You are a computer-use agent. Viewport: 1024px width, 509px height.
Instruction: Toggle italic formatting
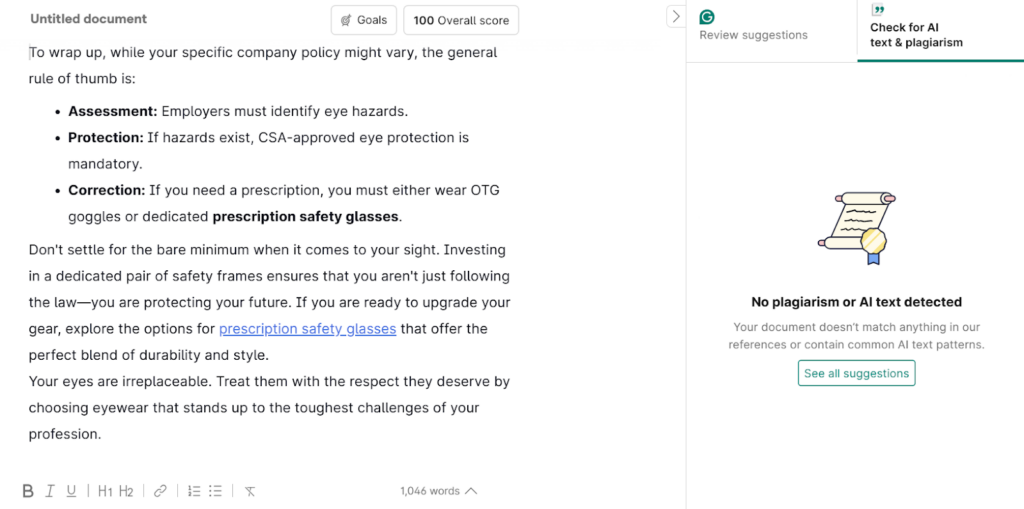[x=50, y=491]
